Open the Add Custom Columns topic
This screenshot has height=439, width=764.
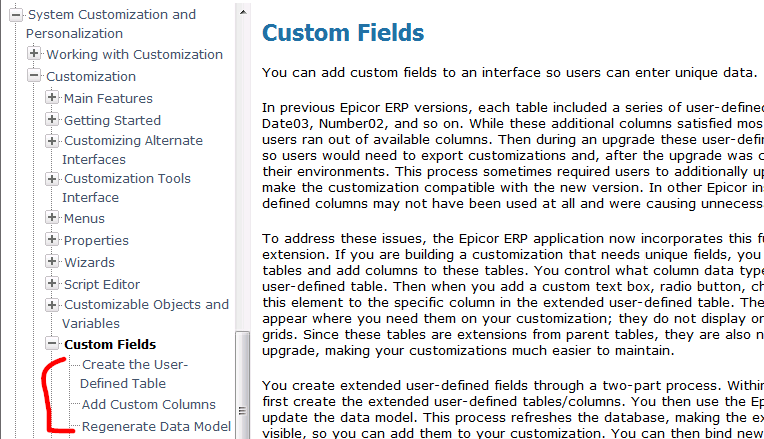coord(149,404)
